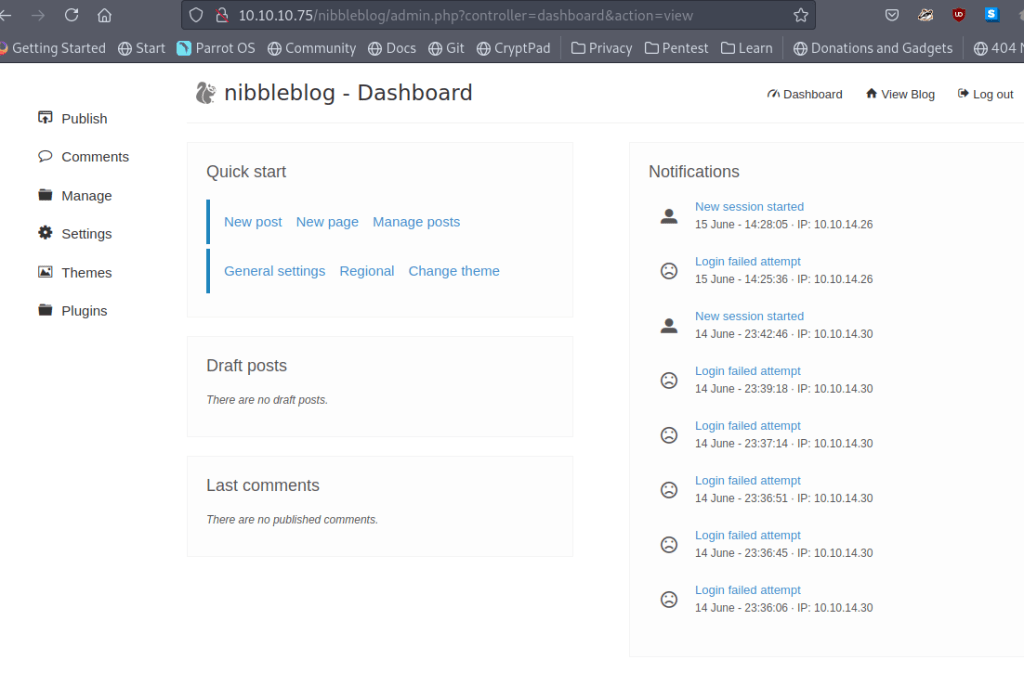The image size is (1024, 698).
Task: Click the Publish icon in the sidebar
Action: click(45, 118)
